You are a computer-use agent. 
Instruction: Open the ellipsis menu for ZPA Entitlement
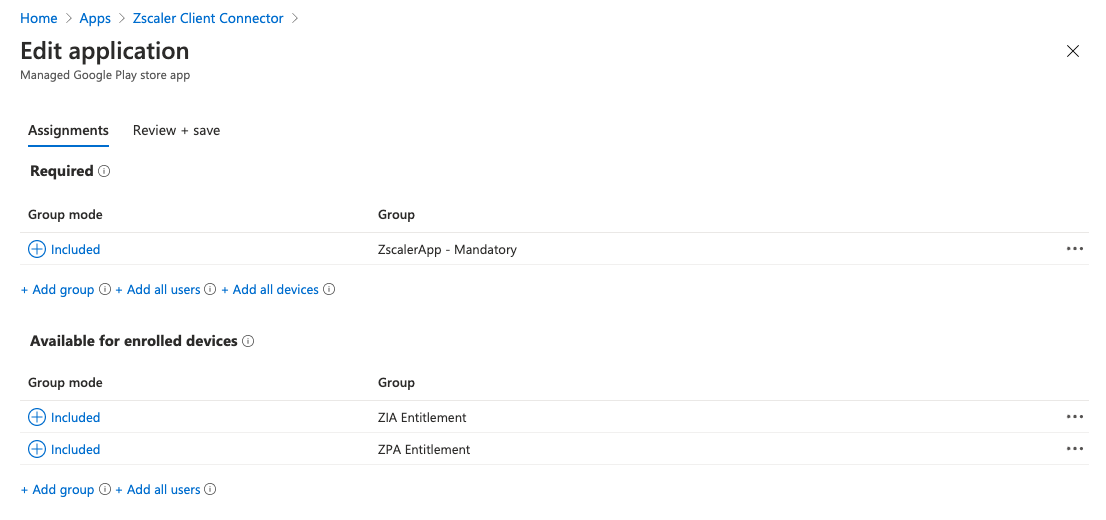coord(1075,449)
